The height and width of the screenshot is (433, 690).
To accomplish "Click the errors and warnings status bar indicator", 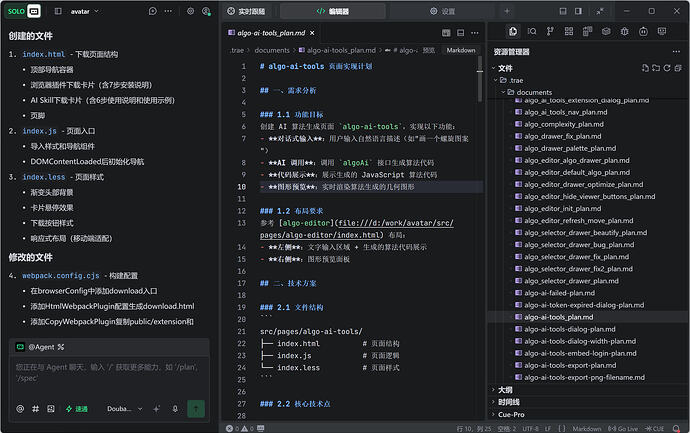I will [240, 428].
